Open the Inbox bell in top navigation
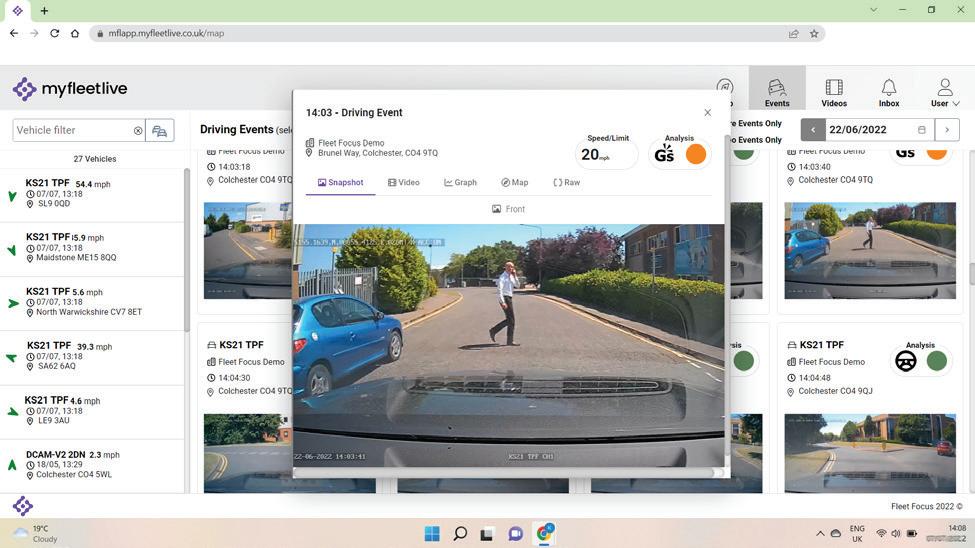This screenshot has height=548, width=975. [889, 92]
